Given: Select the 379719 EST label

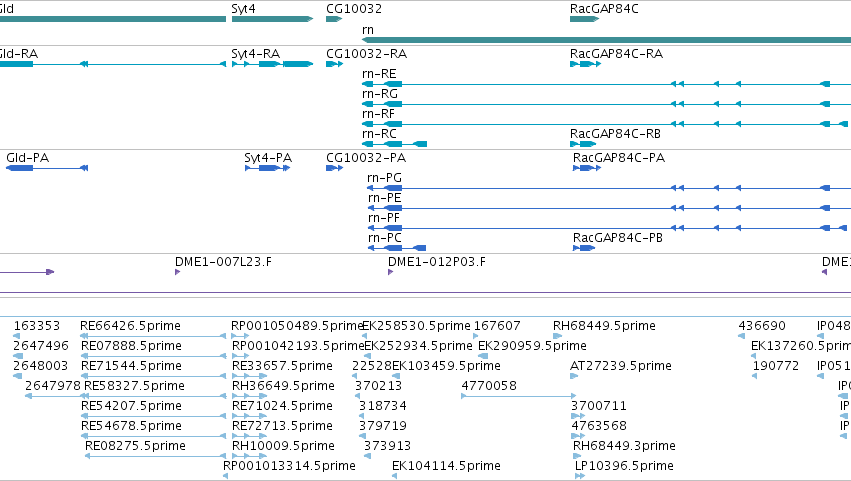Looking at the screenshot, I should click(x=383, y=426).
